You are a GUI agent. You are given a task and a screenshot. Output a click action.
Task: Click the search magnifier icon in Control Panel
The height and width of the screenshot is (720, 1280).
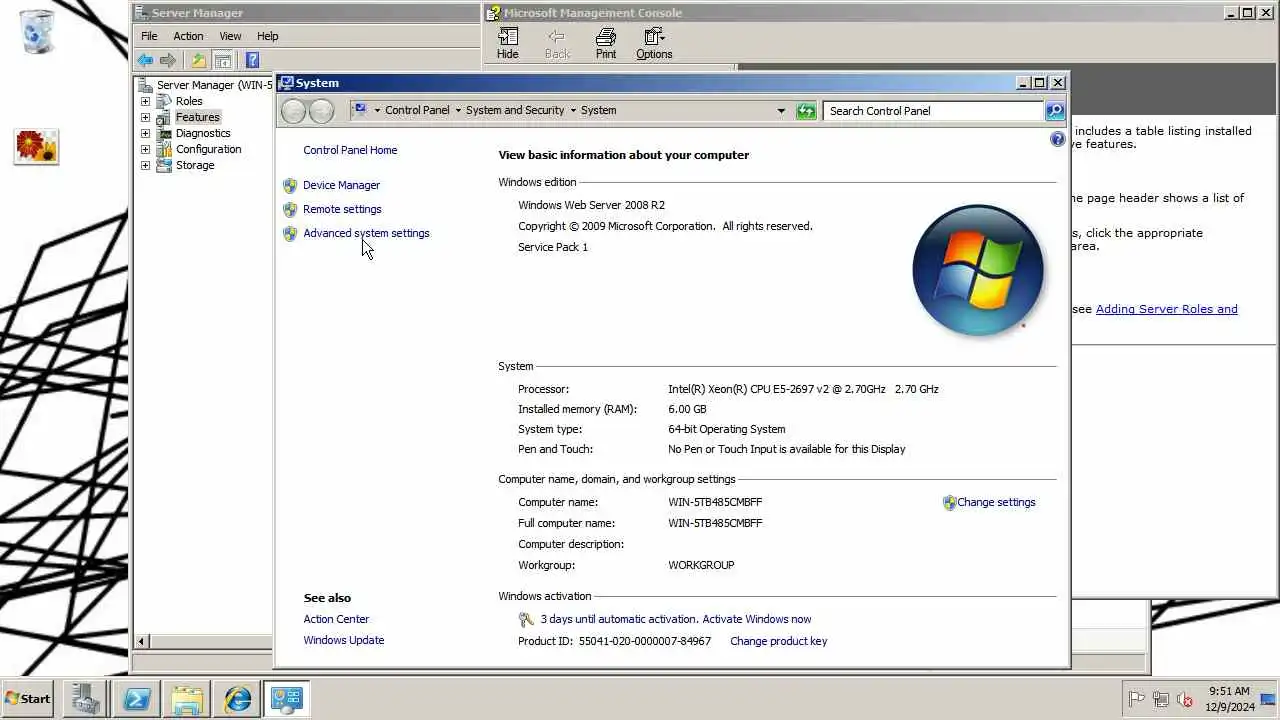[x=1055, y=111]
